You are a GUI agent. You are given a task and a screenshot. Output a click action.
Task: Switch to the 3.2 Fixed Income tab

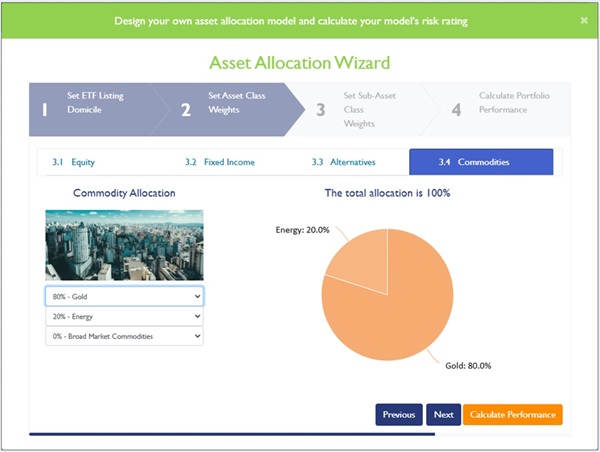click(220, 162)
